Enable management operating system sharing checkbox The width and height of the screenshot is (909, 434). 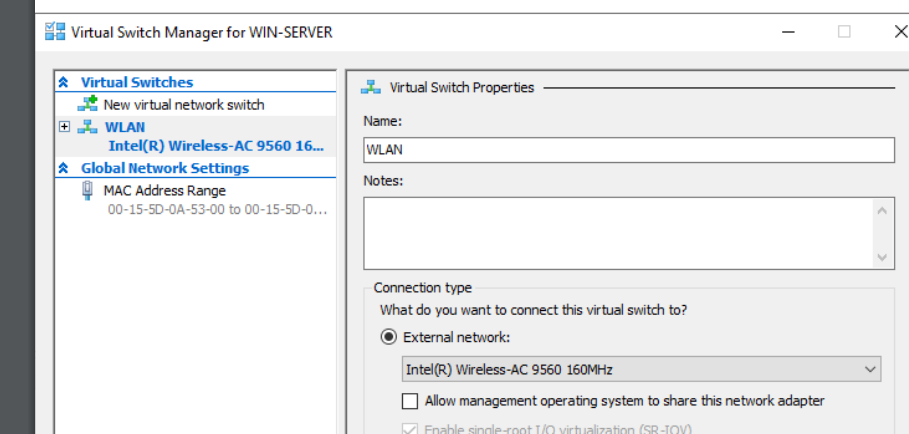(409, 401)
